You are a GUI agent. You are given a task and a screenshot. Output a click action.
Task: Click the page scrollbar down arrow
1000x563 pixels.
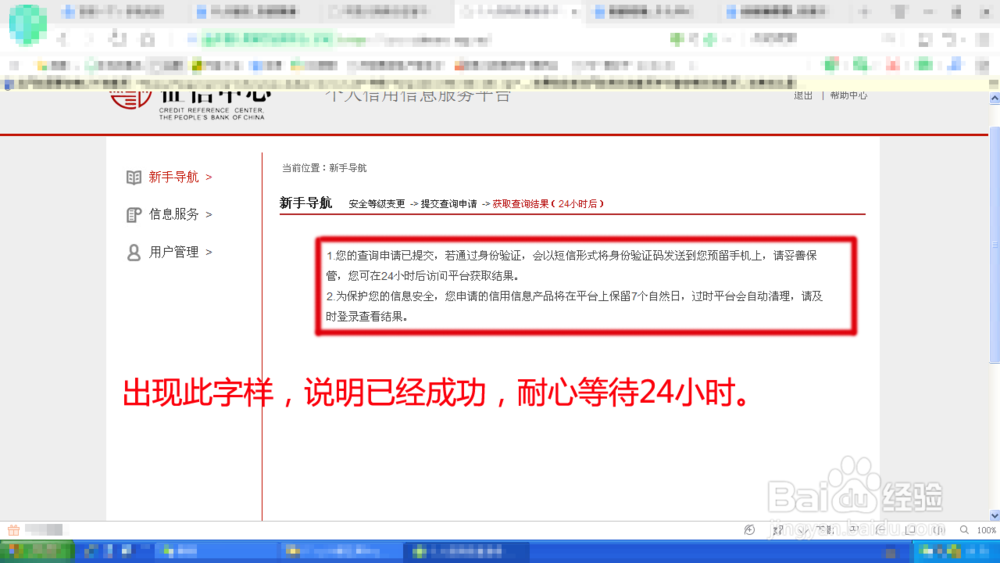[x=994, y=515]
